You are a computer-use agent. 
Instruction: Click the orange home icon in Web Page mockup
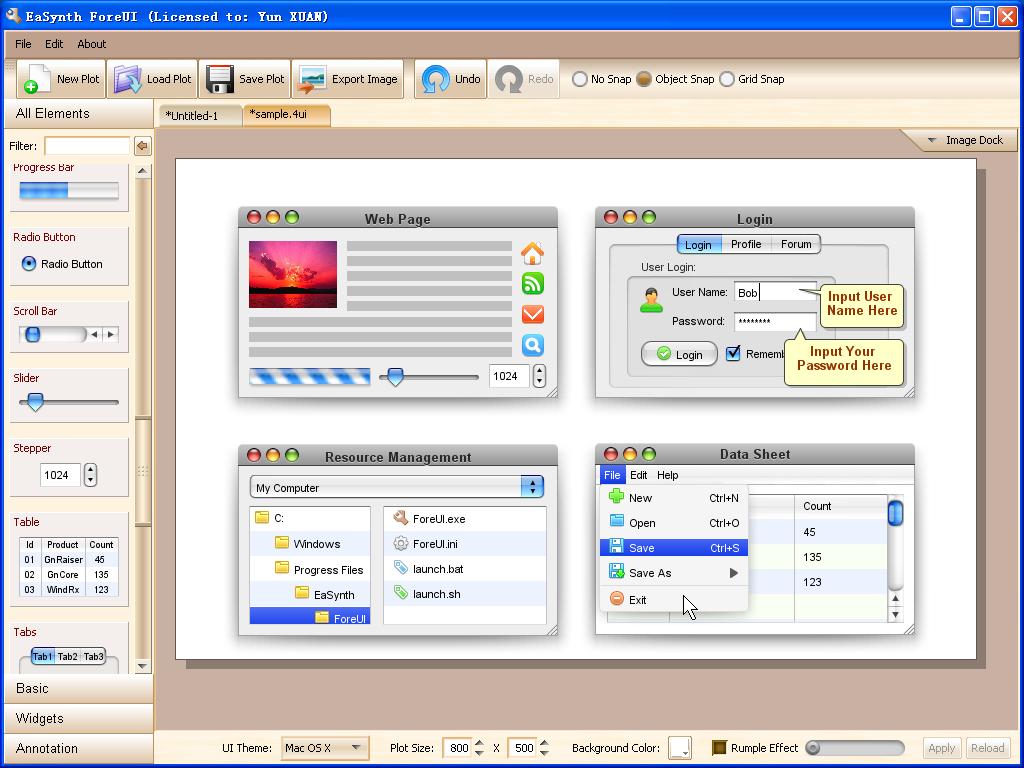pos(533,253)
